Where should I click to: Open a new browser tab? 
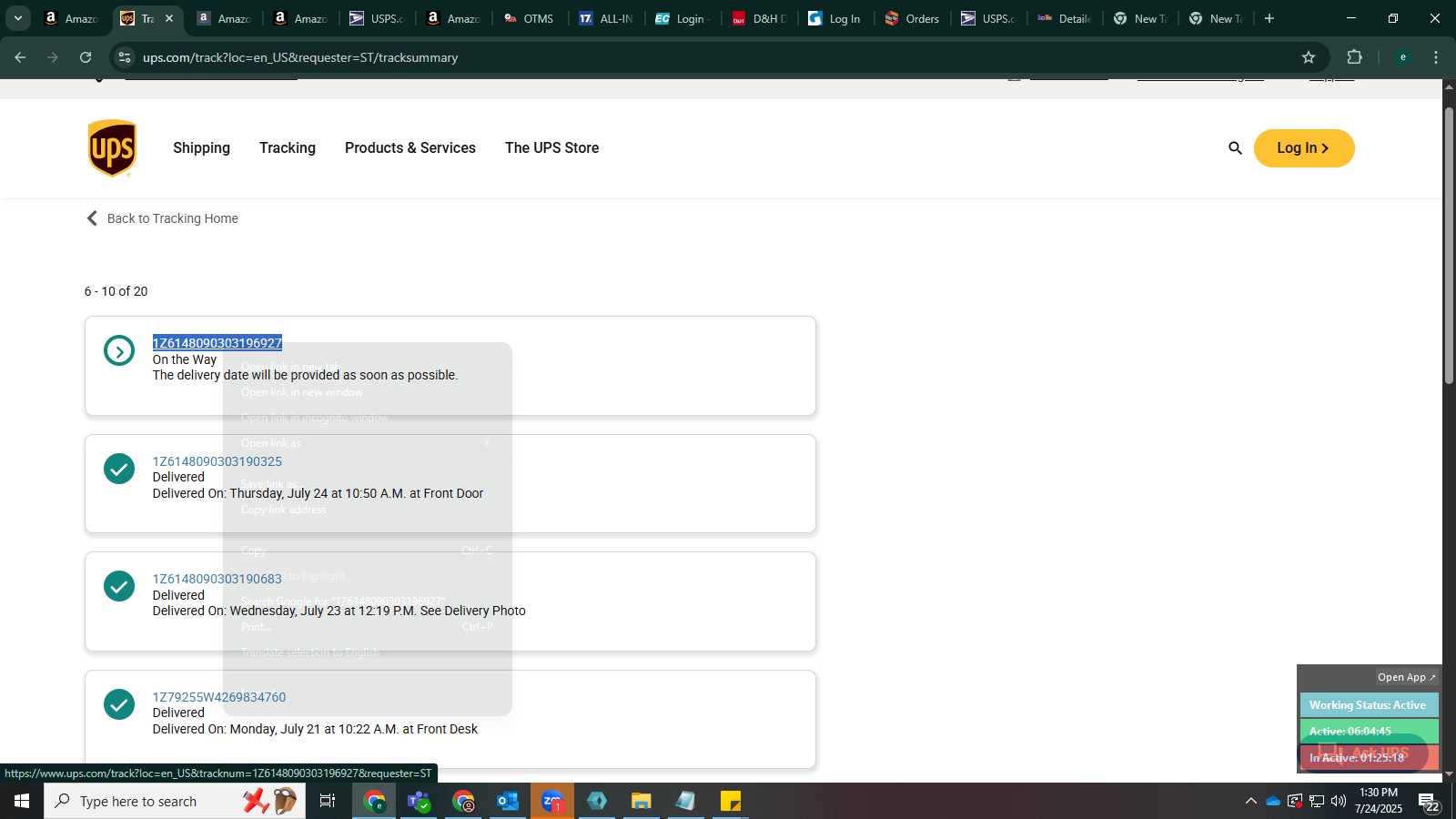tap(1269, 18)
